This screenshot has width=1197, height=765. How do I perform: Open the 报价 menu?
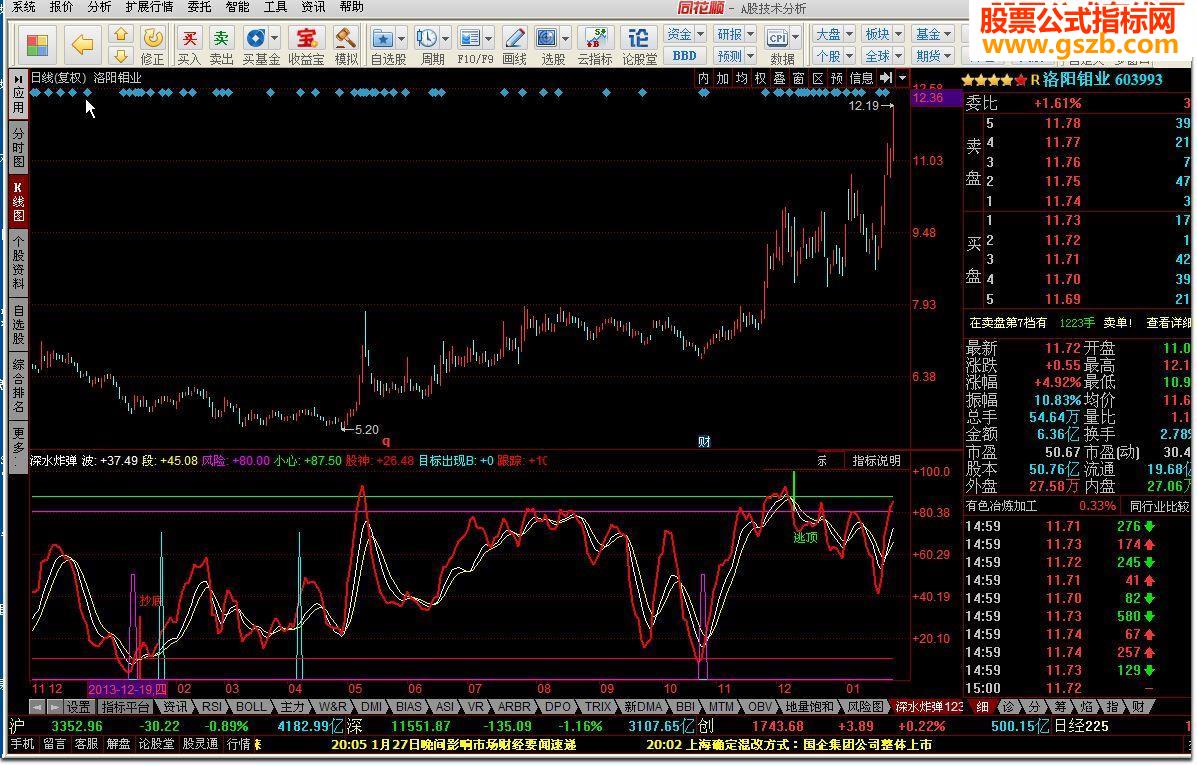tap(61, 7)
